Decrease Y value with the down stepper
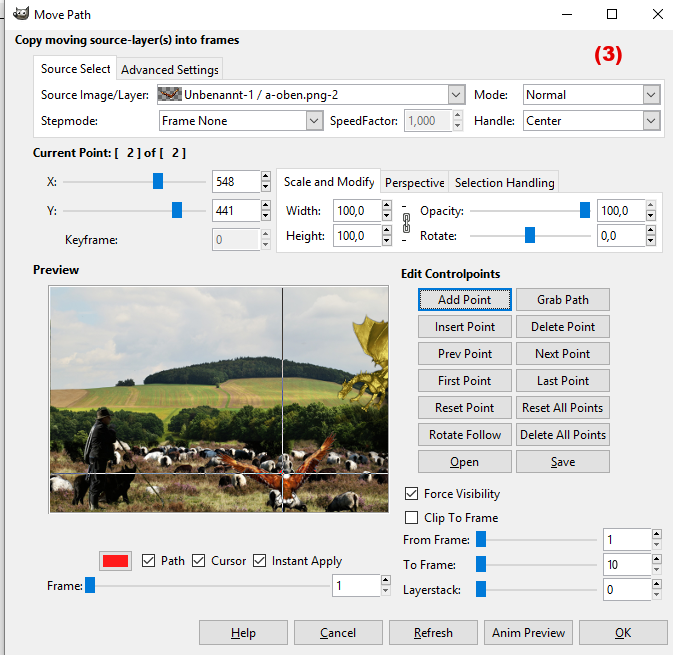 [x=266, y=216]
